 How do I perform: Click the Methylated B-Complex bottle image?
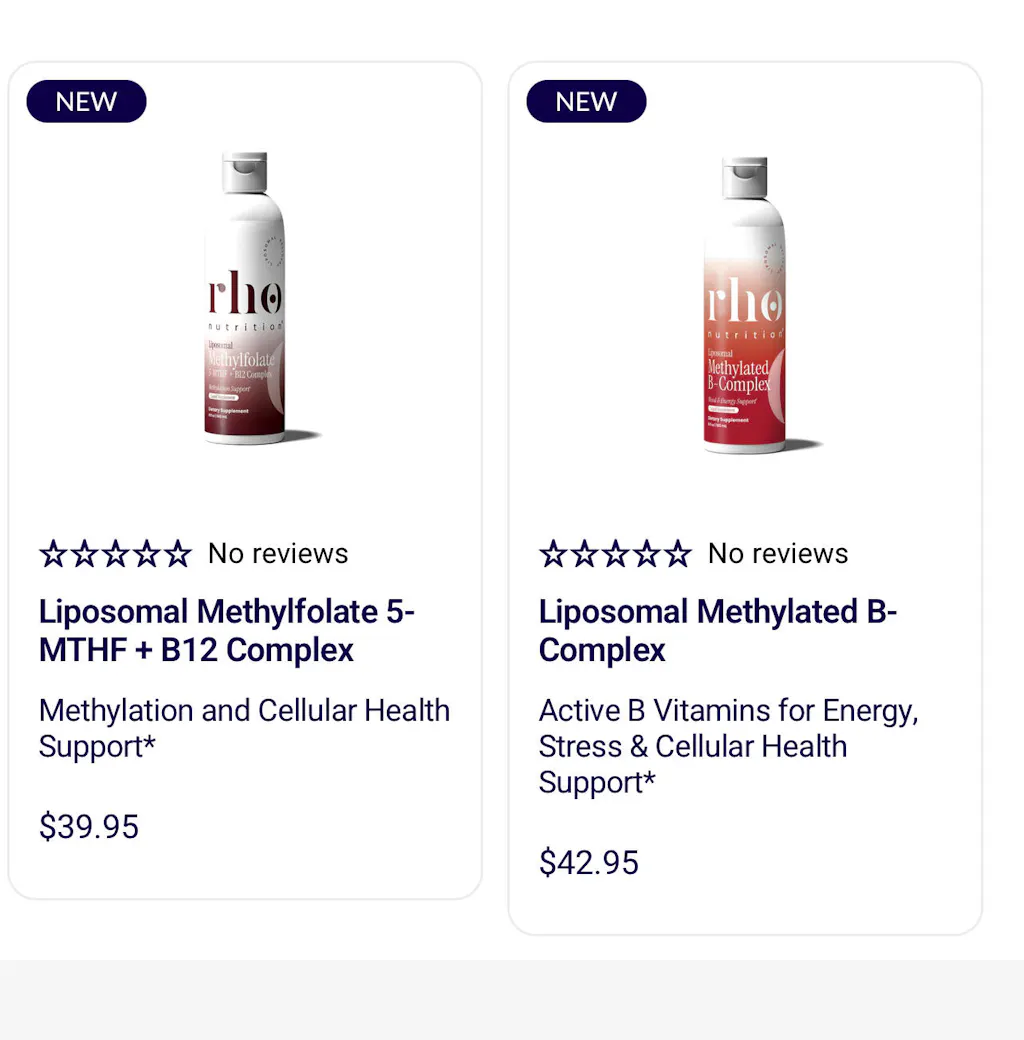coord(745,305)
